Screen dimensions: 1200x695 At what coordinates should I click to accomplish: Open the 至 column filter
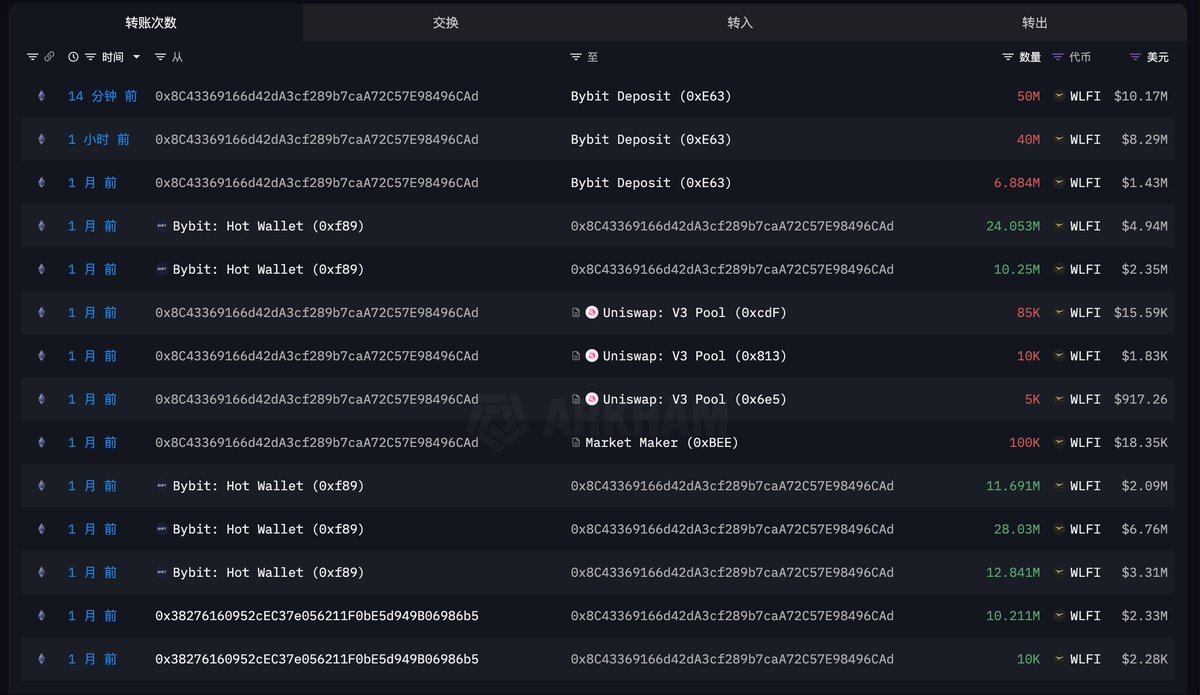(x=576, y=57)
